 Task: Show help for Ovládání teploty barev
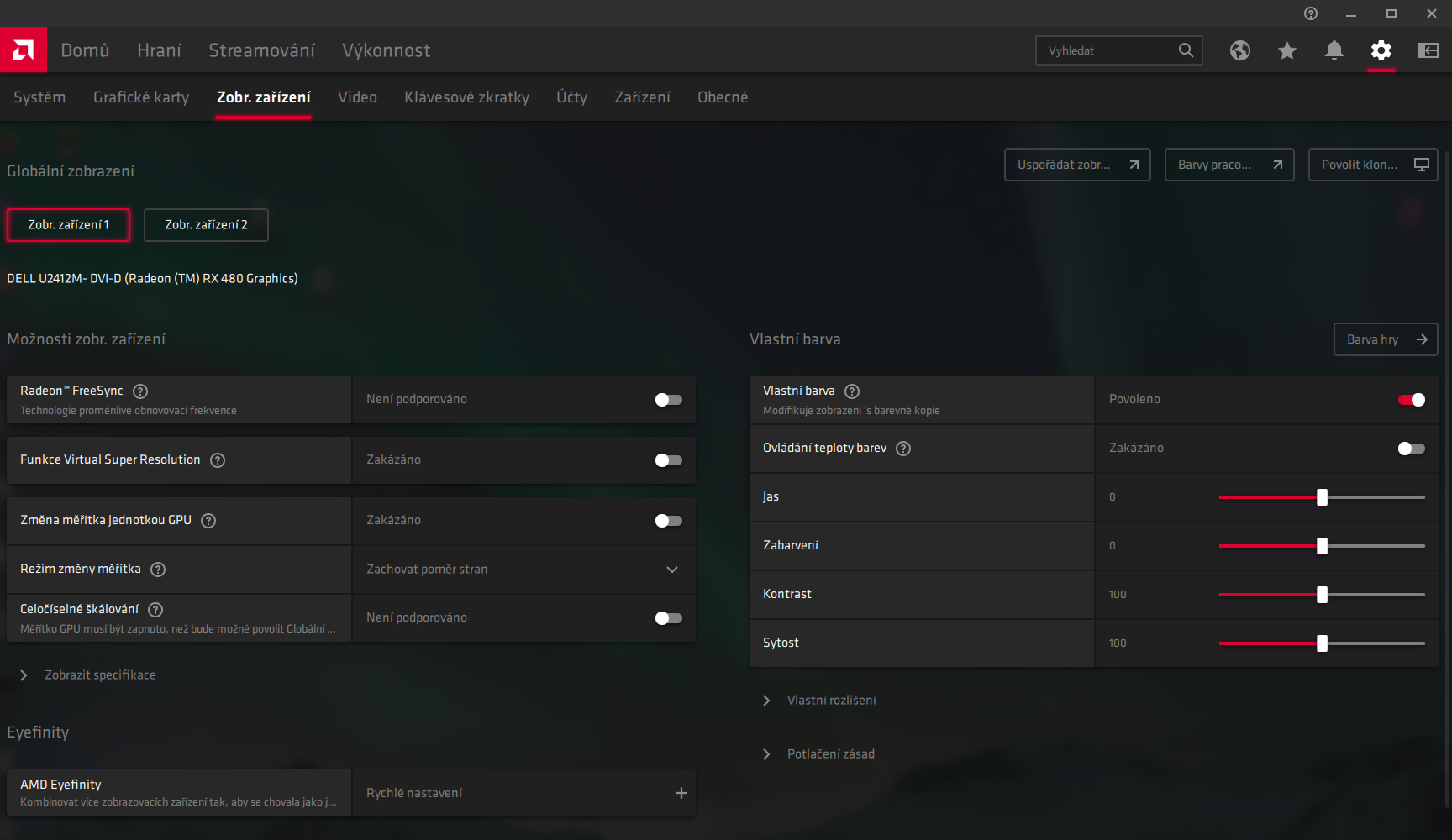[x=903, y=449]
